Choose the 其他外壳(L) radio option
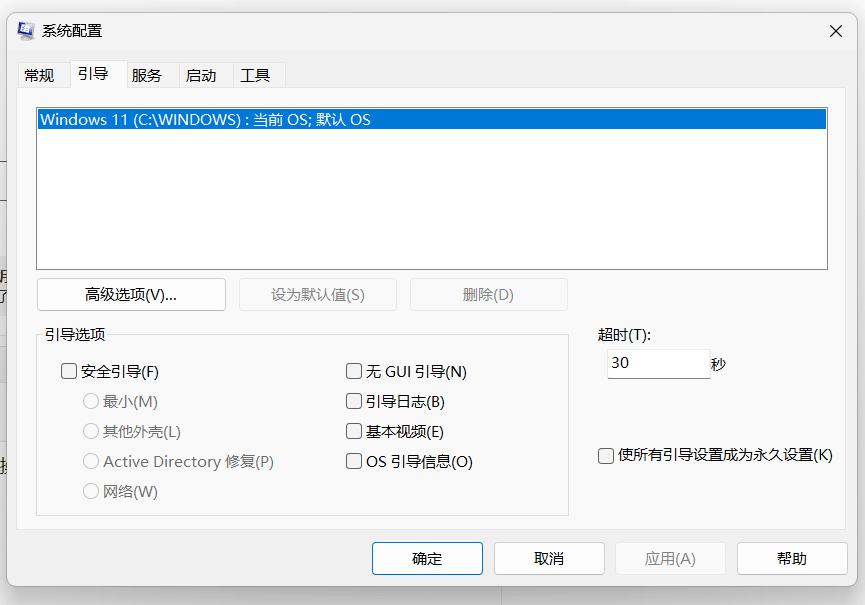The width and height of the screenshot is (865, 605). [91, 431]
